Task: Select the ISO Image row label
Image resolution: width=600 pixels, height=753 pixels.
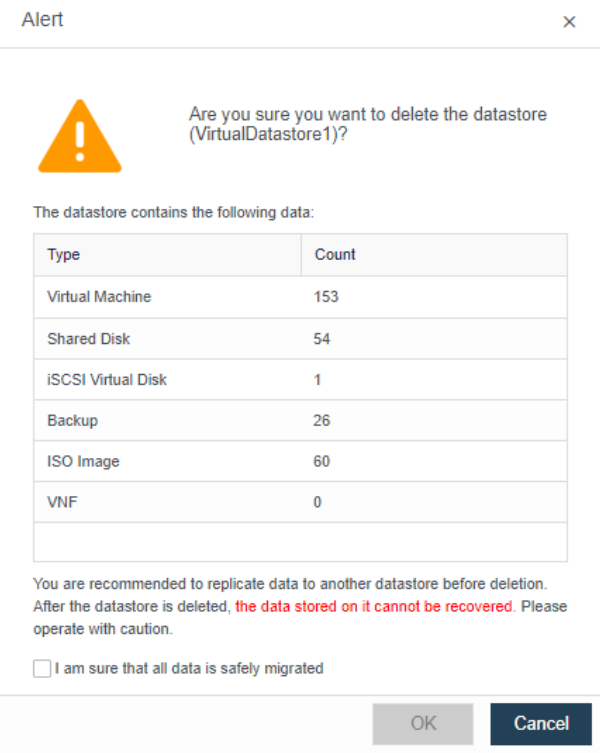Action: (83, 462)
